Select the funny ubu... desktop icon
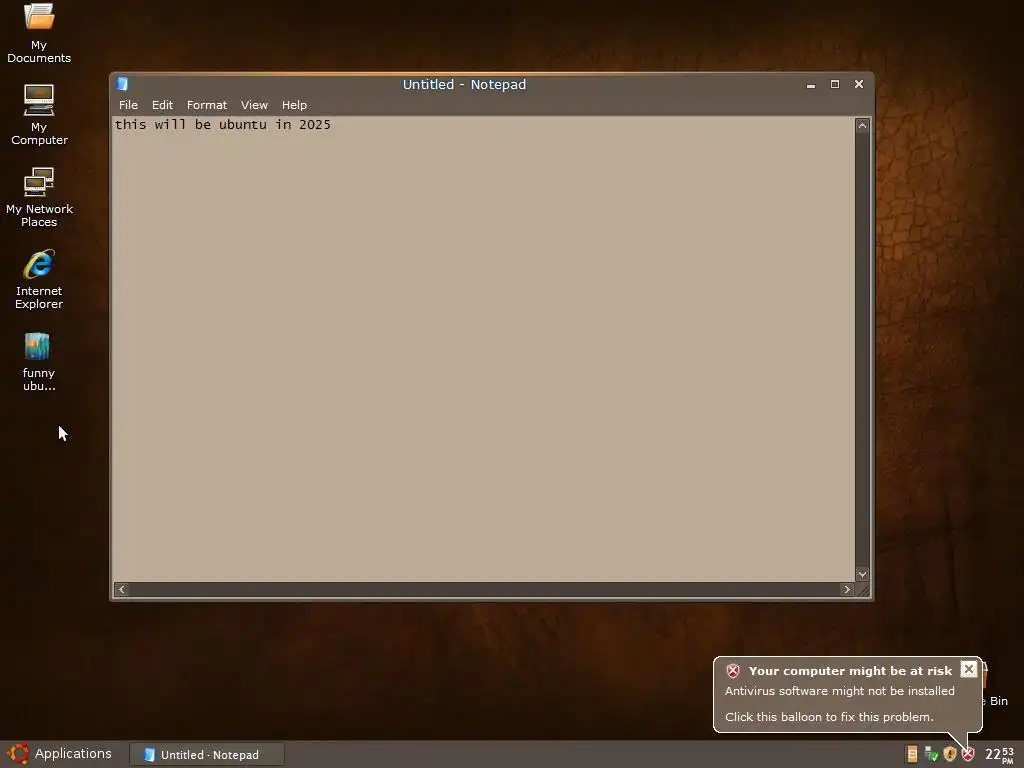 pos(39,362)
